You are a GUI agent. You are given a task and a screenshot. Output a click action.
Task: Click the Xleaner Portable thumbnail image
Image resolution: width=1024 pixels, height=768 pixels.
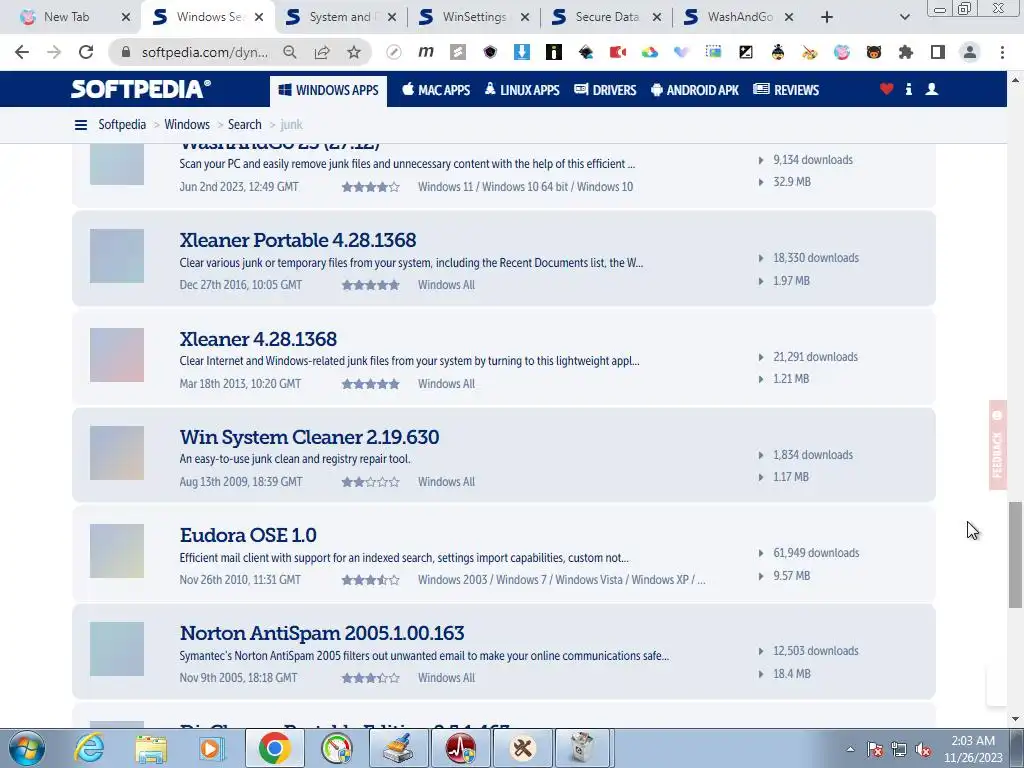(x=117, y=256)
